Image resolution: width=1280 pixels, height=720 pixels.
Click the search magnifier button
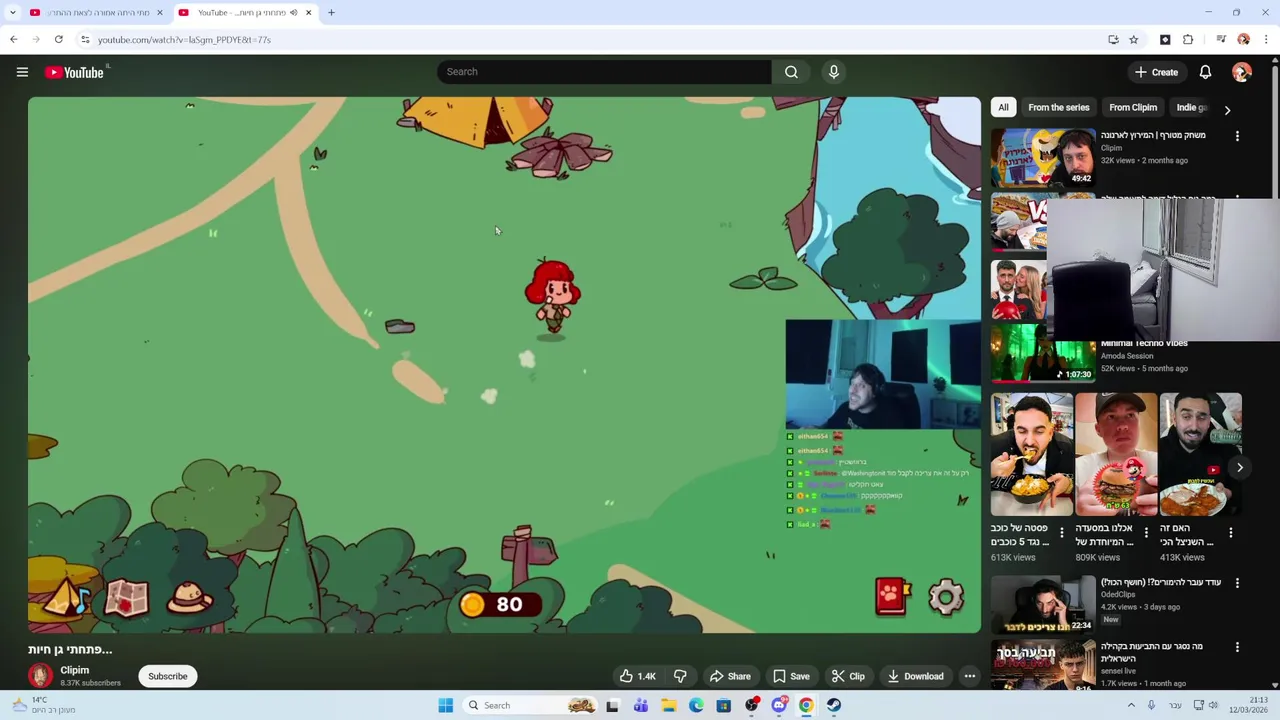[791, 72]
